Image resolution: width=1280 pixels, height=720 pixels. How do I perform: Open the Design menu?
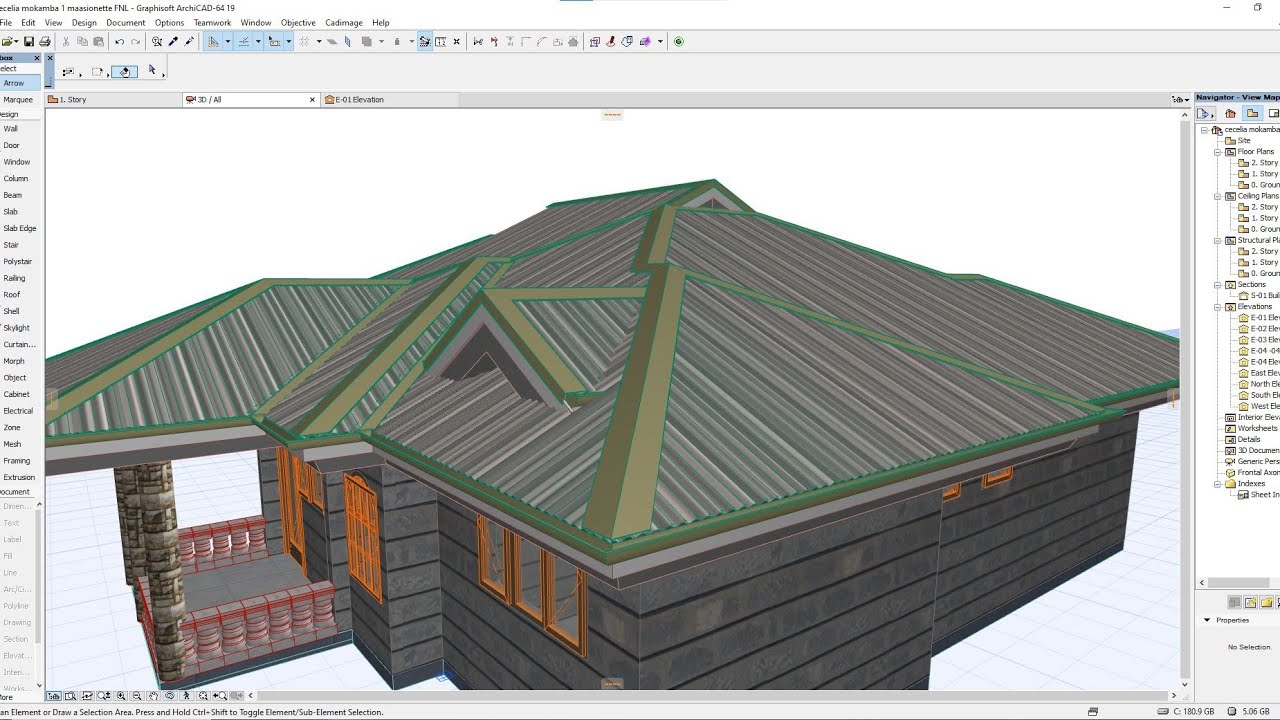[x=84, y=22]
